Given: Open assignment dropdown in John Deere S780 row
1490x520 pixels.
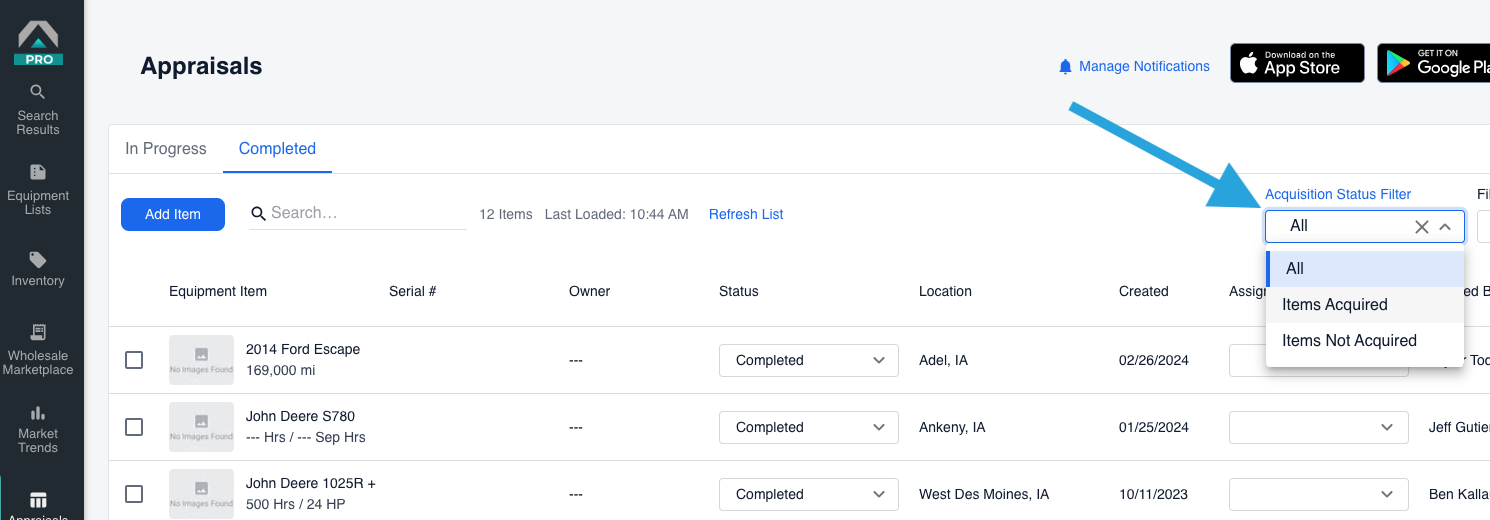Looking at the screenshot, I should (x=1319, y=427).
